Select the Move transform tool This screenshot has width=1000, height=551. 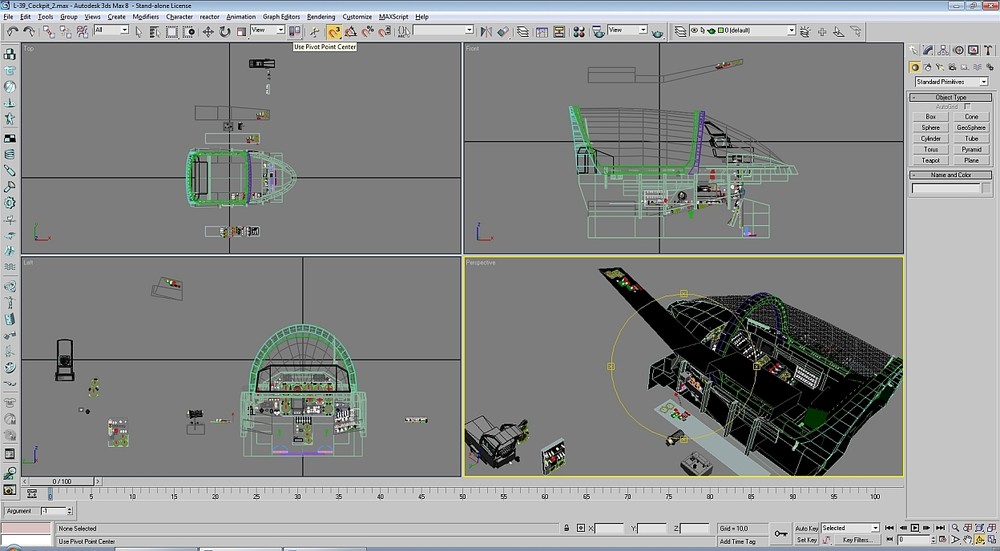point(208,31)
